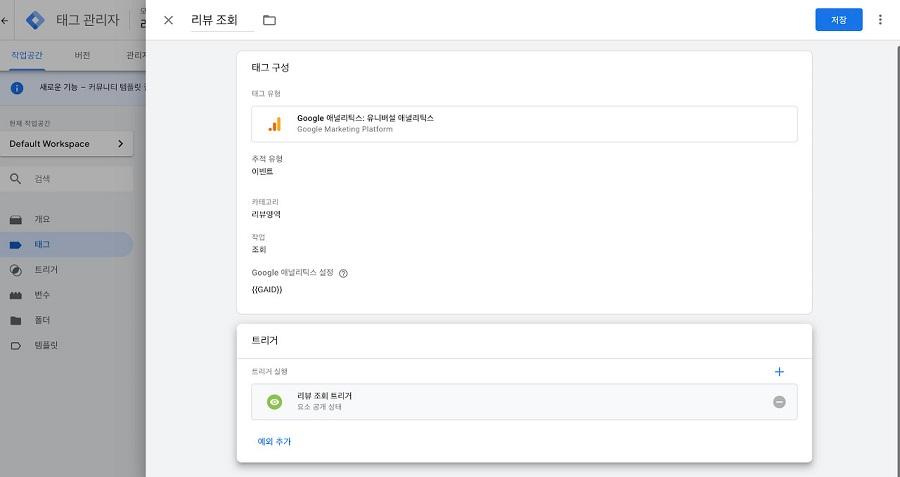Screen dimensions: 900x477
Task: Click the green eye trigger icon
Action: [x=274, y=402]
